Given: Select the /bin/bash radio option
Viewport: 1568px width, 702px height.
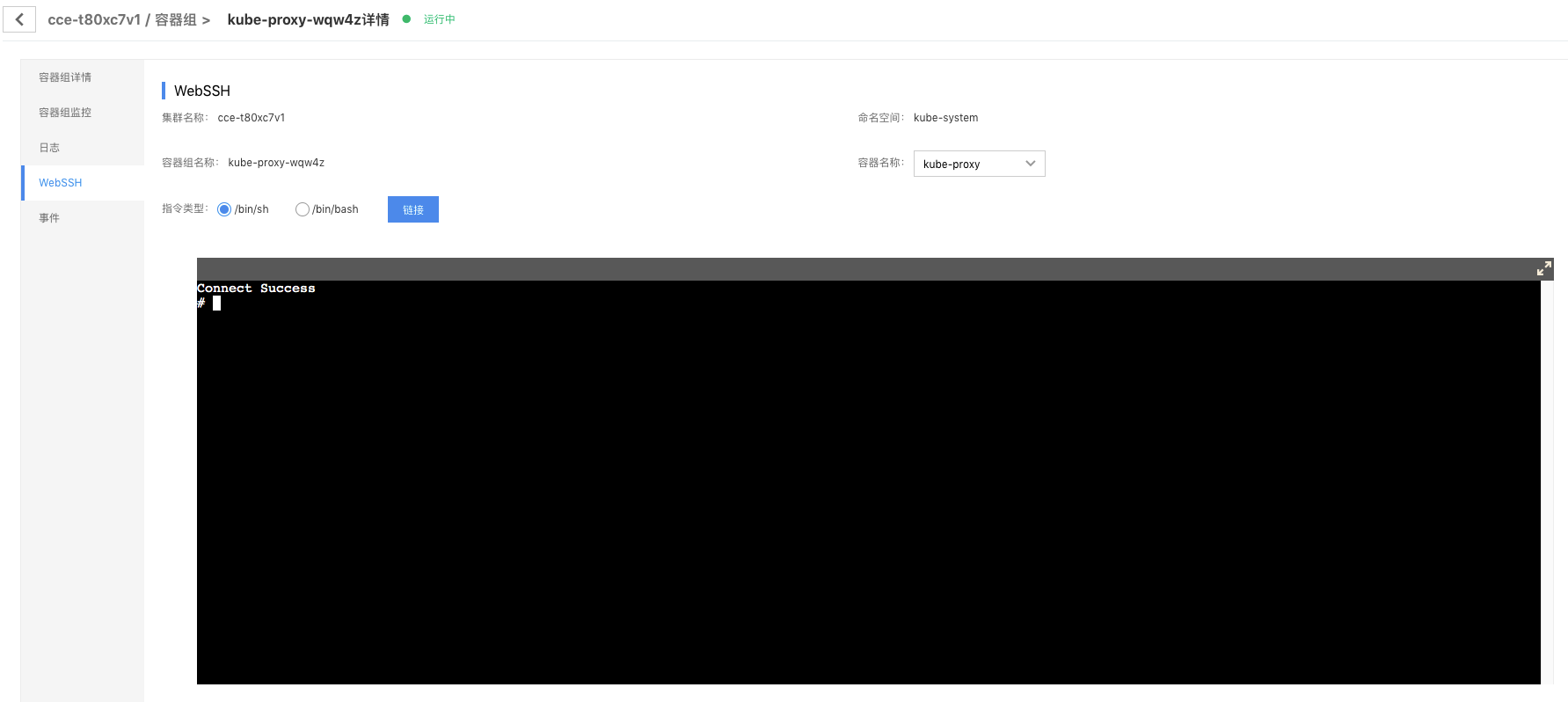Looking at the screenshot, I should point(303,209).
